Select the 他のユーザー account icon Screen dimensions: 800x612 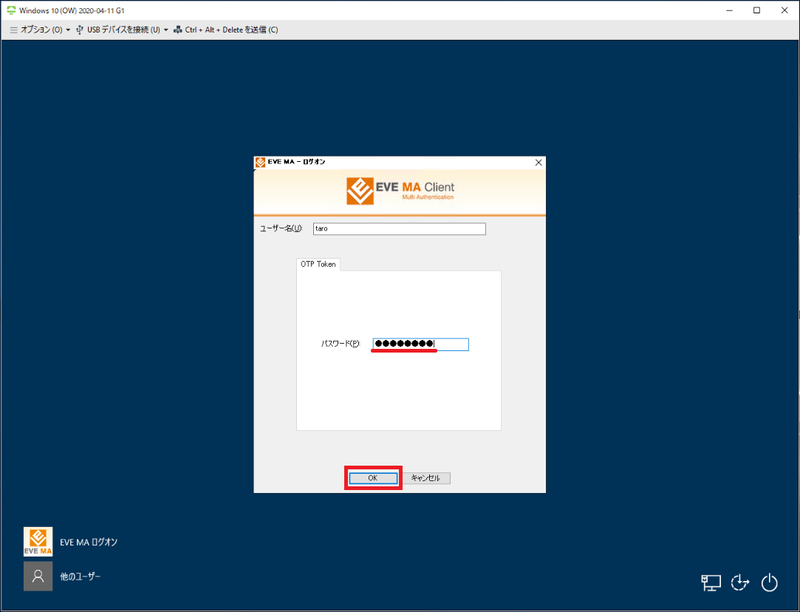[38, 576]
